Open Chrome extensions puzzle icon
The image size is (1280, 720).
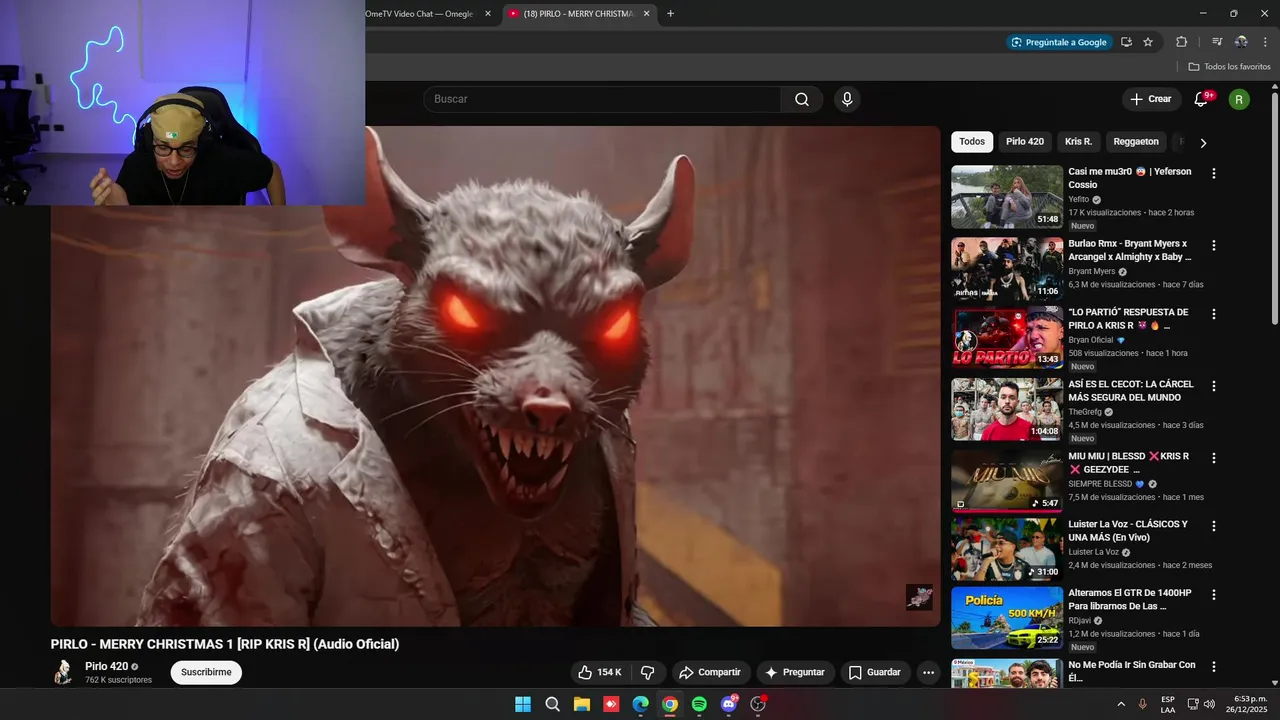click(1181, 42)
